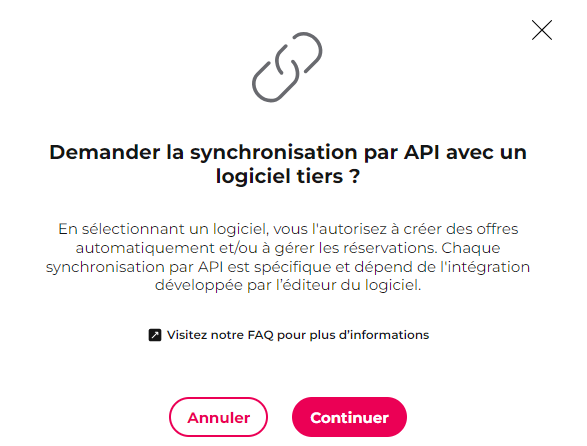Confirm with the Continuer button
The image size is (587, 446).
(349, 417)
